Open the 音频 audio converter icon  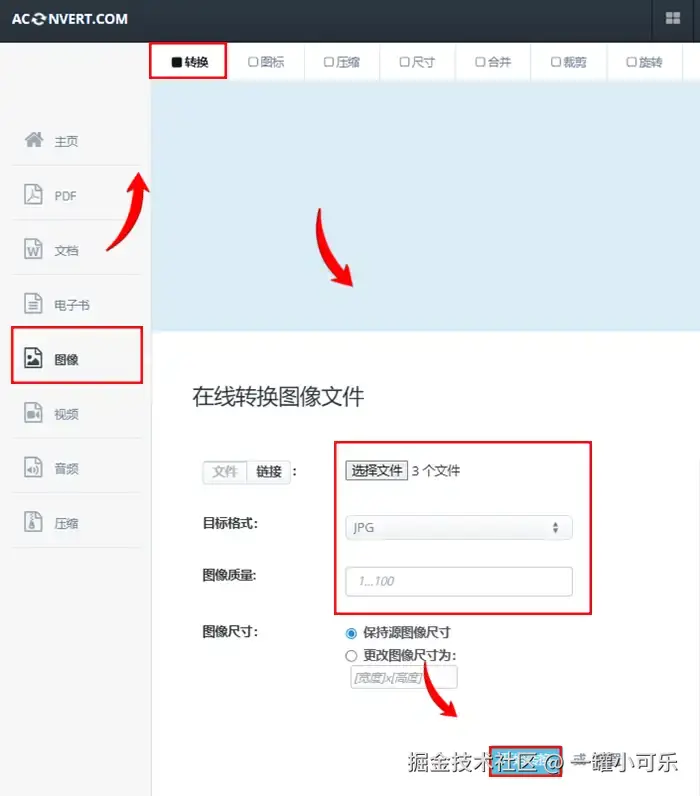(34, 468)
